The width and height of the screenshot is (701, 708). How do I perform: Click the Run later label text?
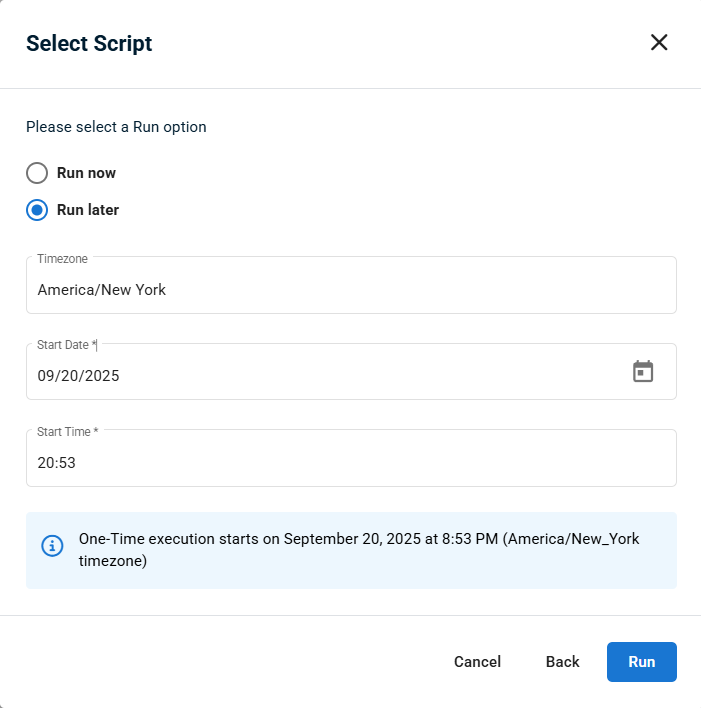click(88, 210)
